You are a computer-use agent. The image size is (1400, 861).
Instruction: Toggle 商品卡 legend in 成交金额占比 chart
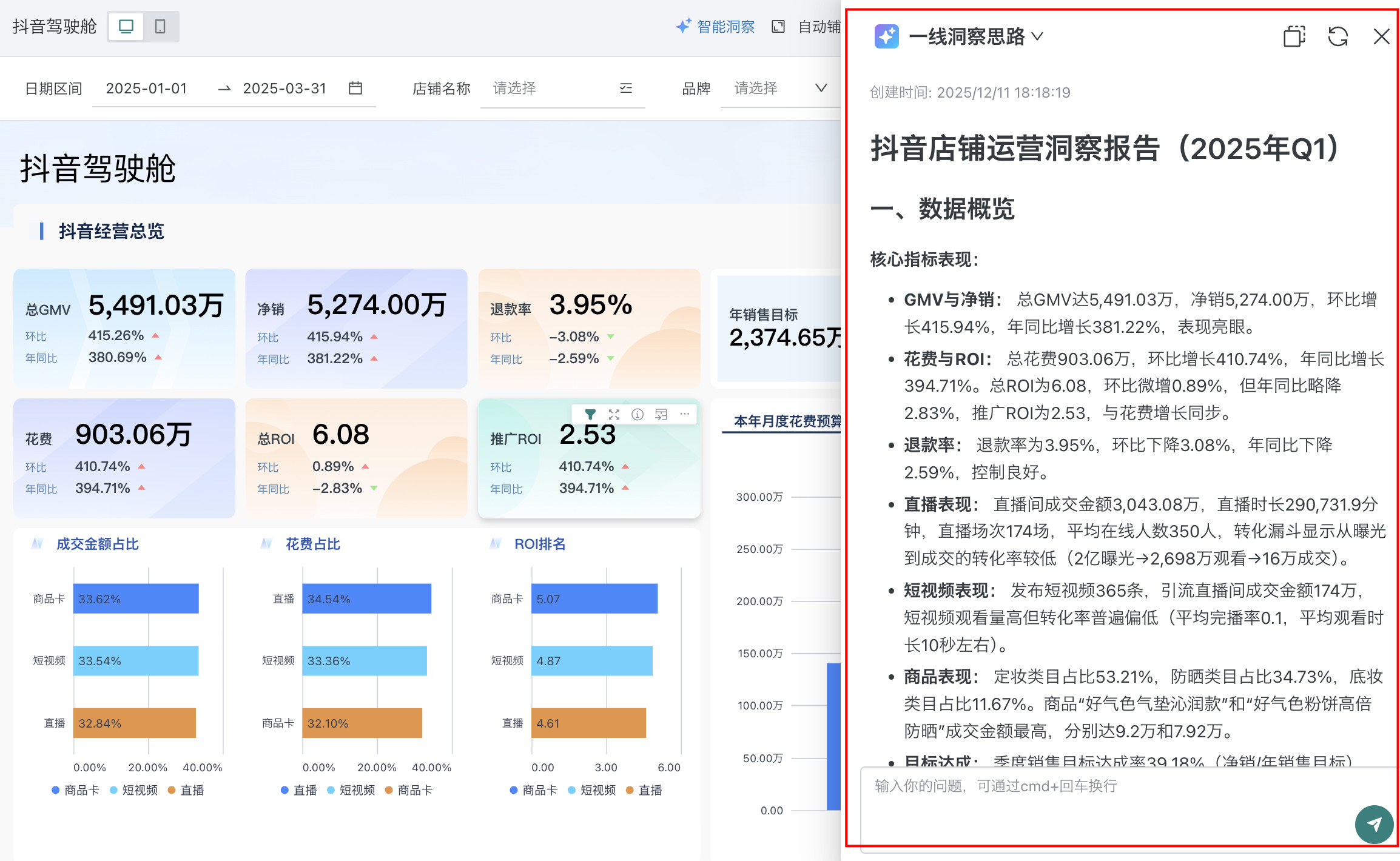coord(75,790)
